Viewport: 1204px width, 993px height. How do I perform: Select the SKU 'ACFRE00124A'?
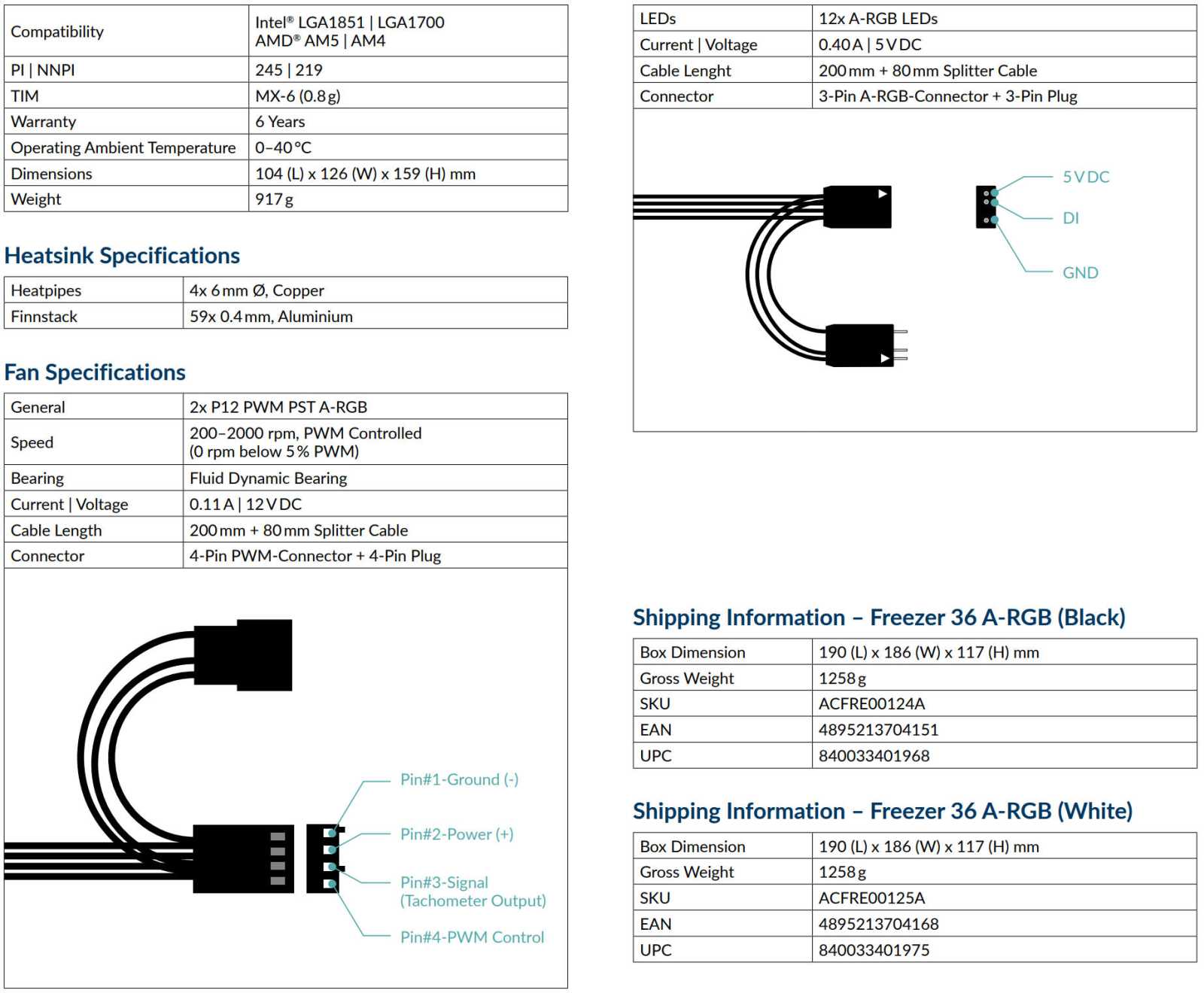tap(871, 704)
